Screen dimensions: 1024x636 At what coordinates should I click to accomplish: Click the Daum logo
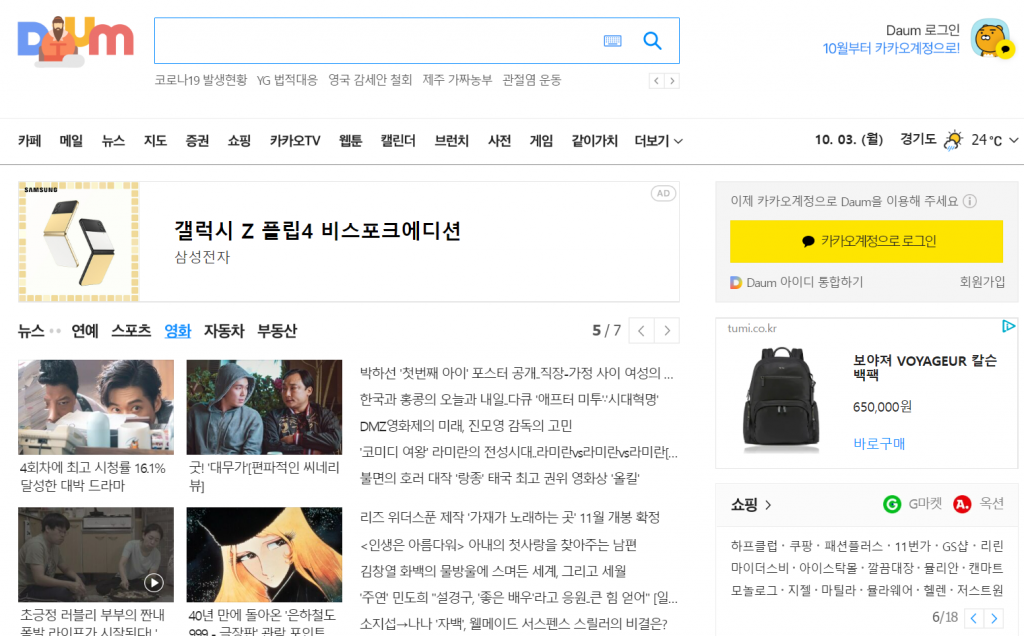(x=73, y=37)
